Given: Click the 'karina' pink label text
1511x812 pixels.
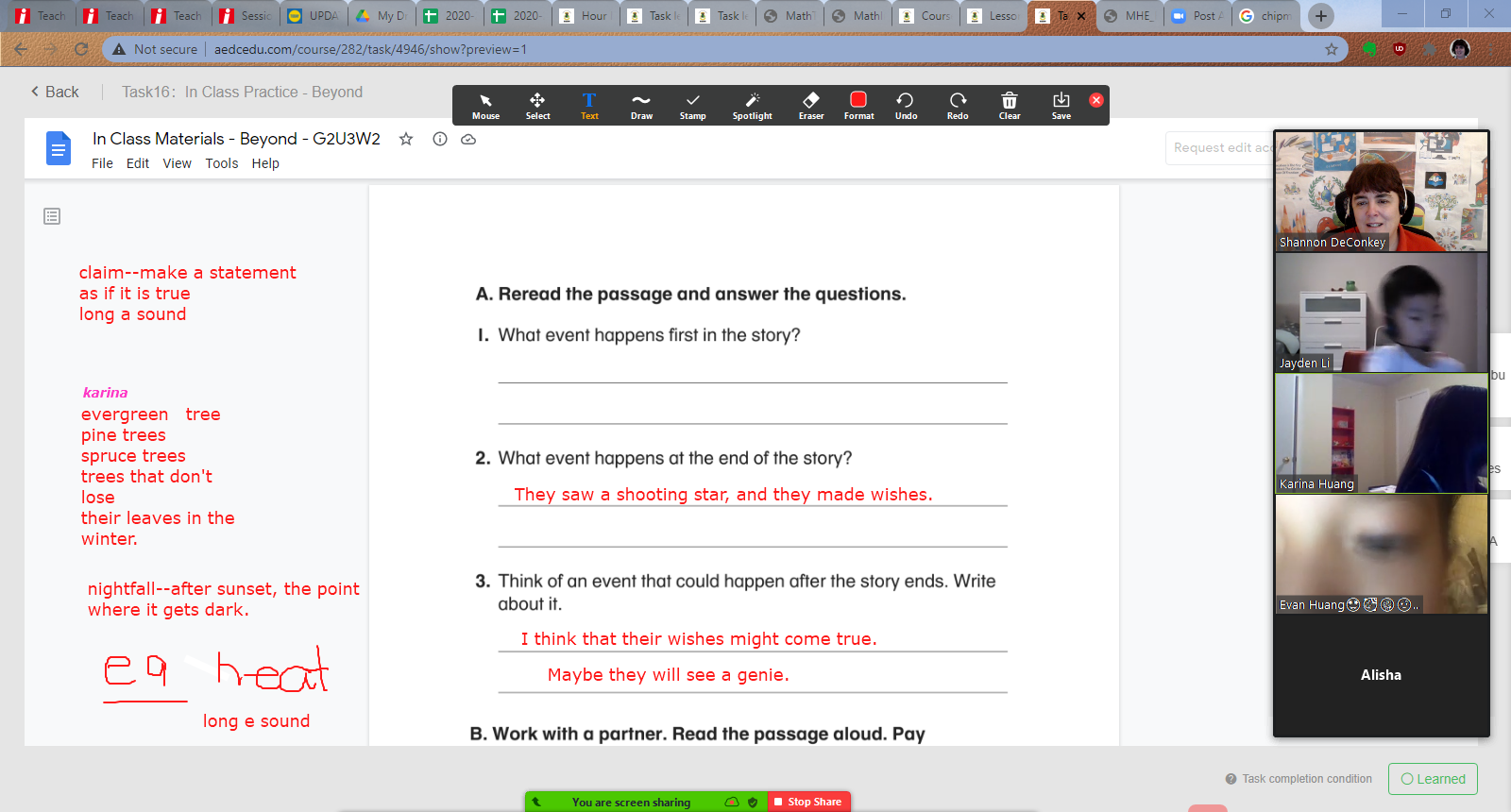Looking at the screenshot, I should pos(105,393).
